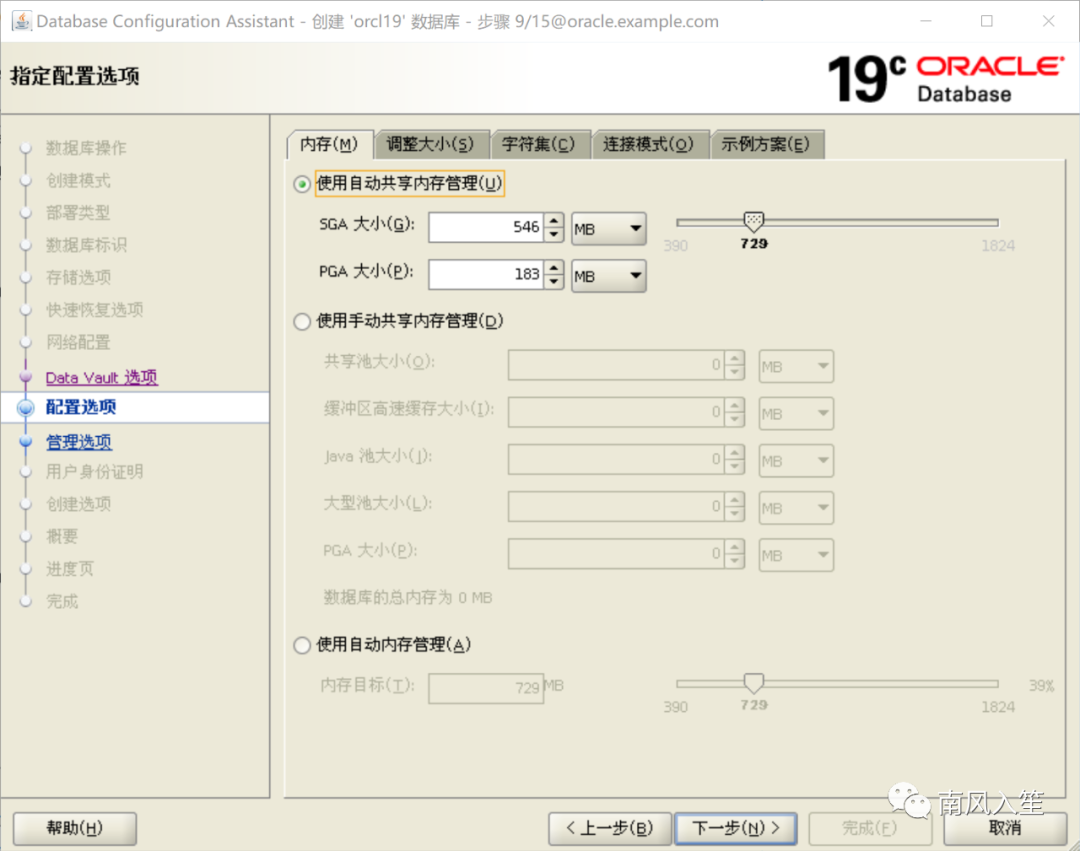Open the Java 池大小 unit dropdown

click(x=796, y=461)
